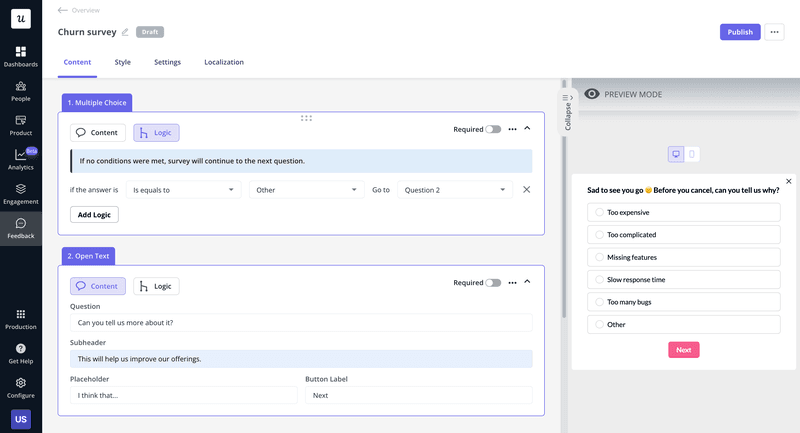Image resolution: width=800 pixels, height=433 pixels.
Task: Toggle Required on Open Text question
Action: 493,283
